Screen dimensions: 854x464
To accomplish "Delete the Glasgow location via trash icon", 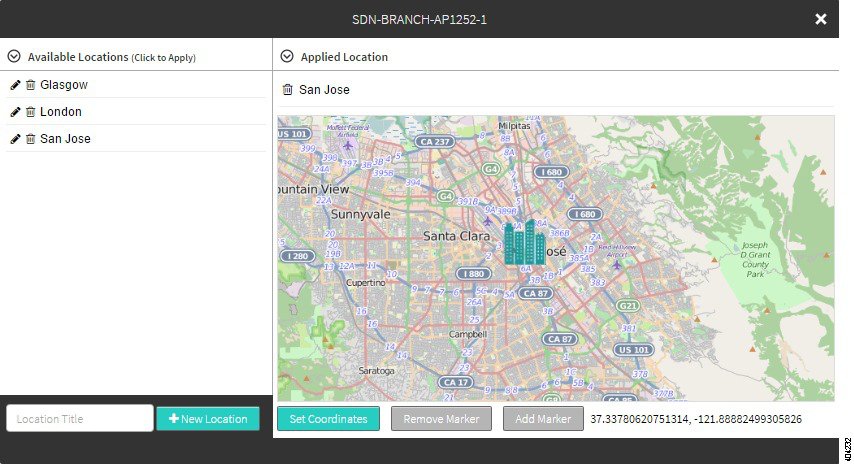I will [x=30, y=85].
